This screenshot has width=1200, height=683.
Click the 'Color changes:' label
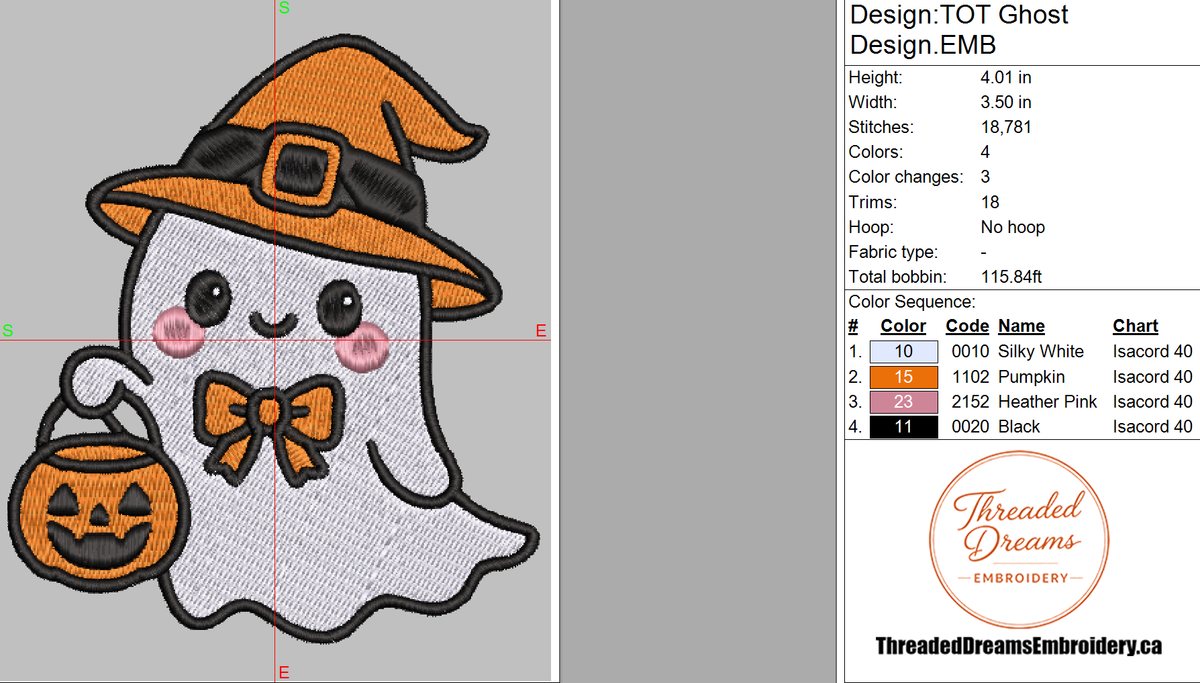(906, 177)
